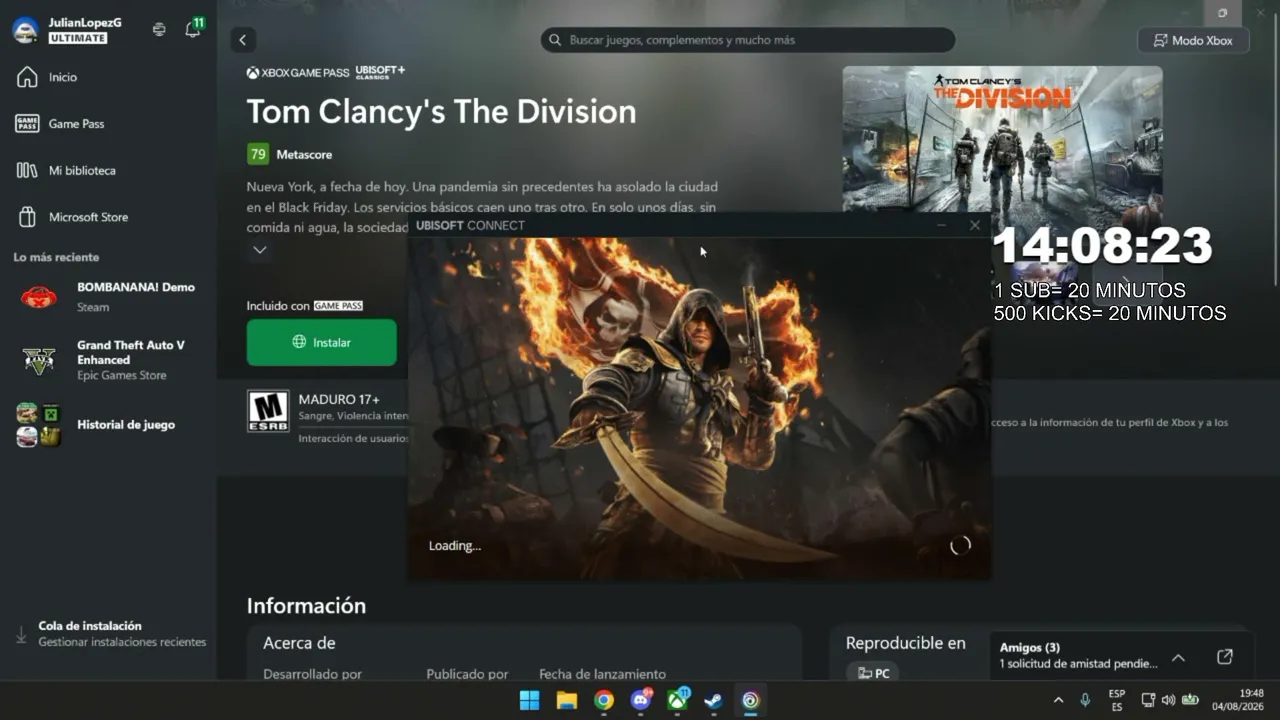Viewport: 1280px width, 720px height.
Task: Click the 'Lo más reciente' sidebar heading
Action: [x=56, y=257]
